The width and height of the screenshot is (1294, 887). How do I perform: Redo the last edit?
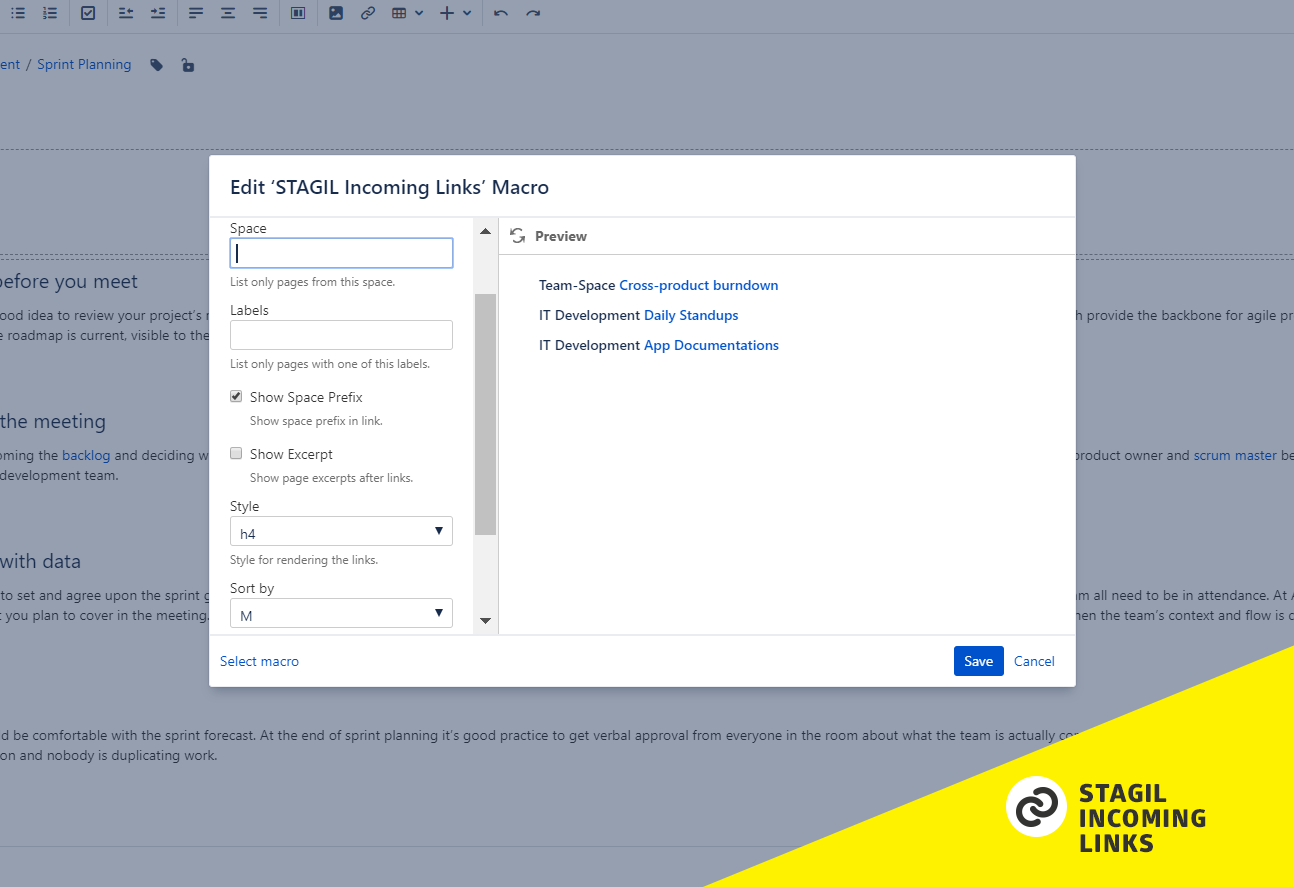[x=533, y=13]
